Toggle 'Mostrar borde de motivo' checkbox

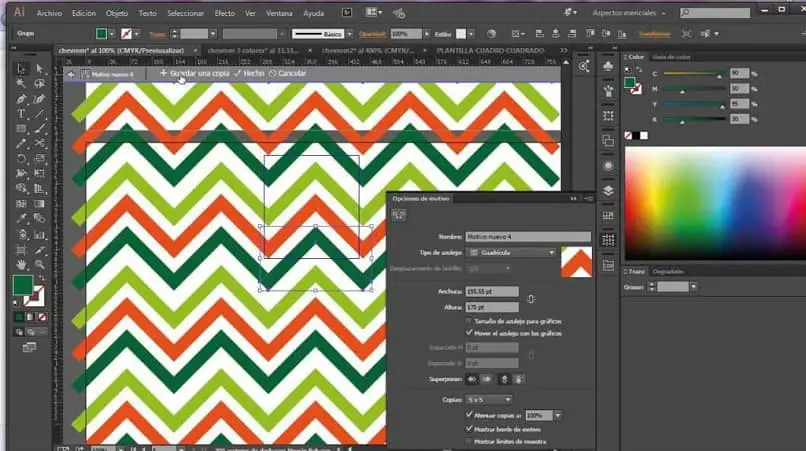(470, 427)
